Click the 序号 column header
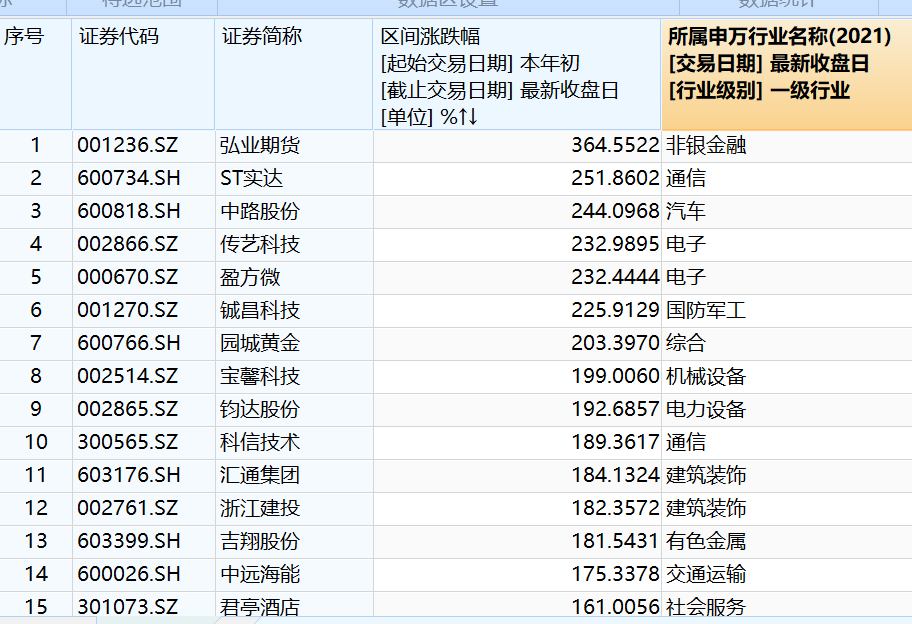This screenshot has width=912, height=624. pos(35,74)
